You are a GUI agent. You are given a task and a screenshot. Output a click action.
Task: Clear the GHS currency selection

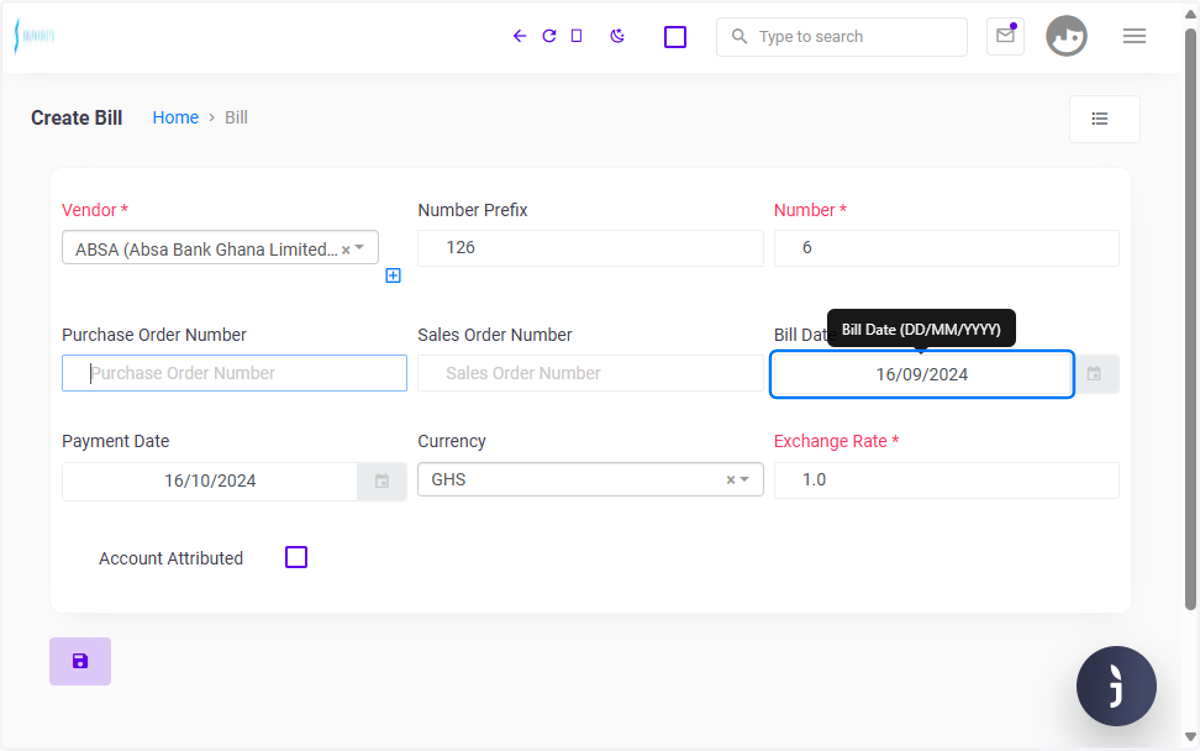coord(730,480)
